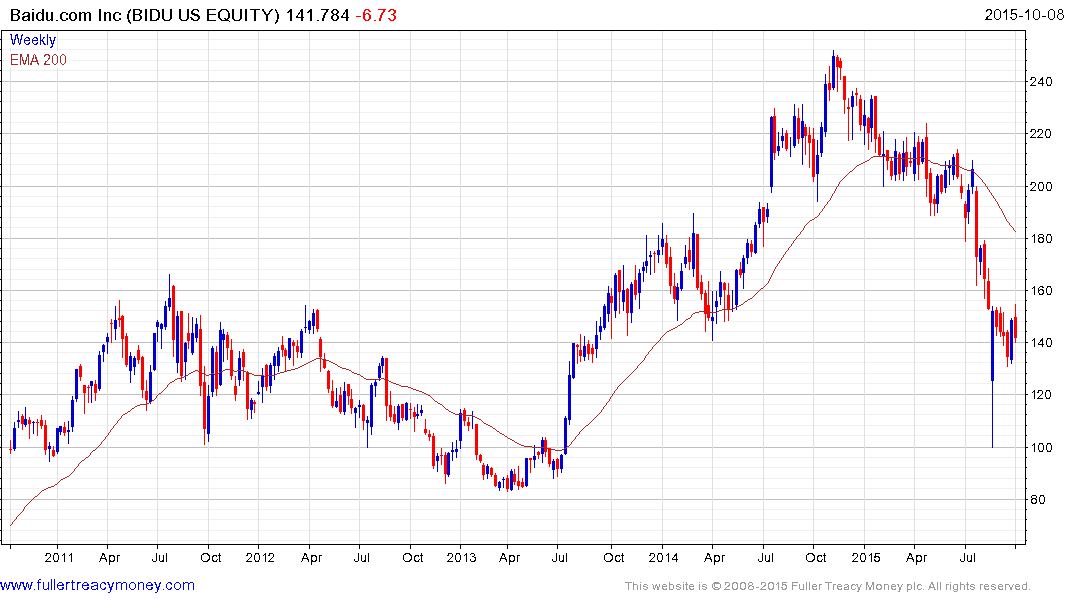The height and width of the screenshot is (600, 1075).
Task: Click the 200 price axis label
Action: (1045, 187)
